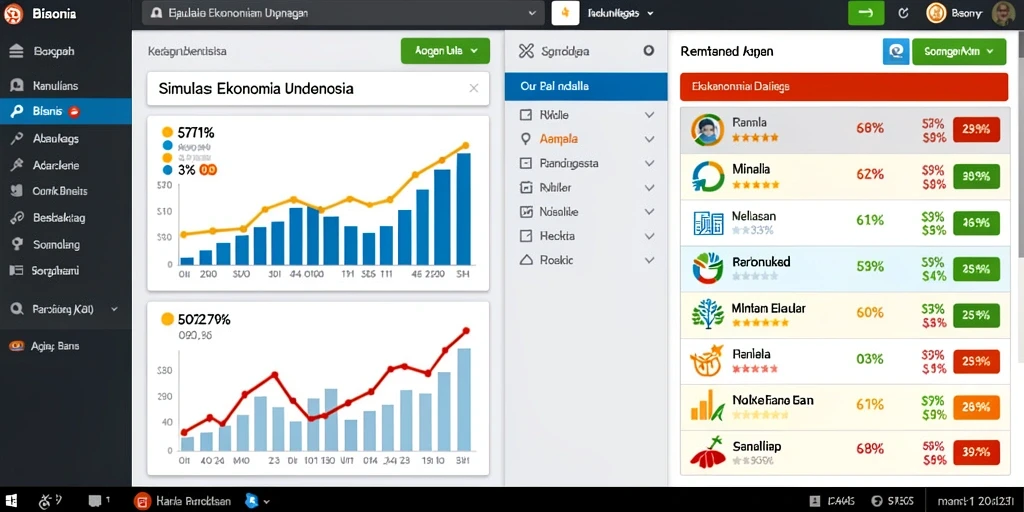Click the blue icon beside the Songan button
This screenshot has height=512, width=1024.
[x=895, y=51]
